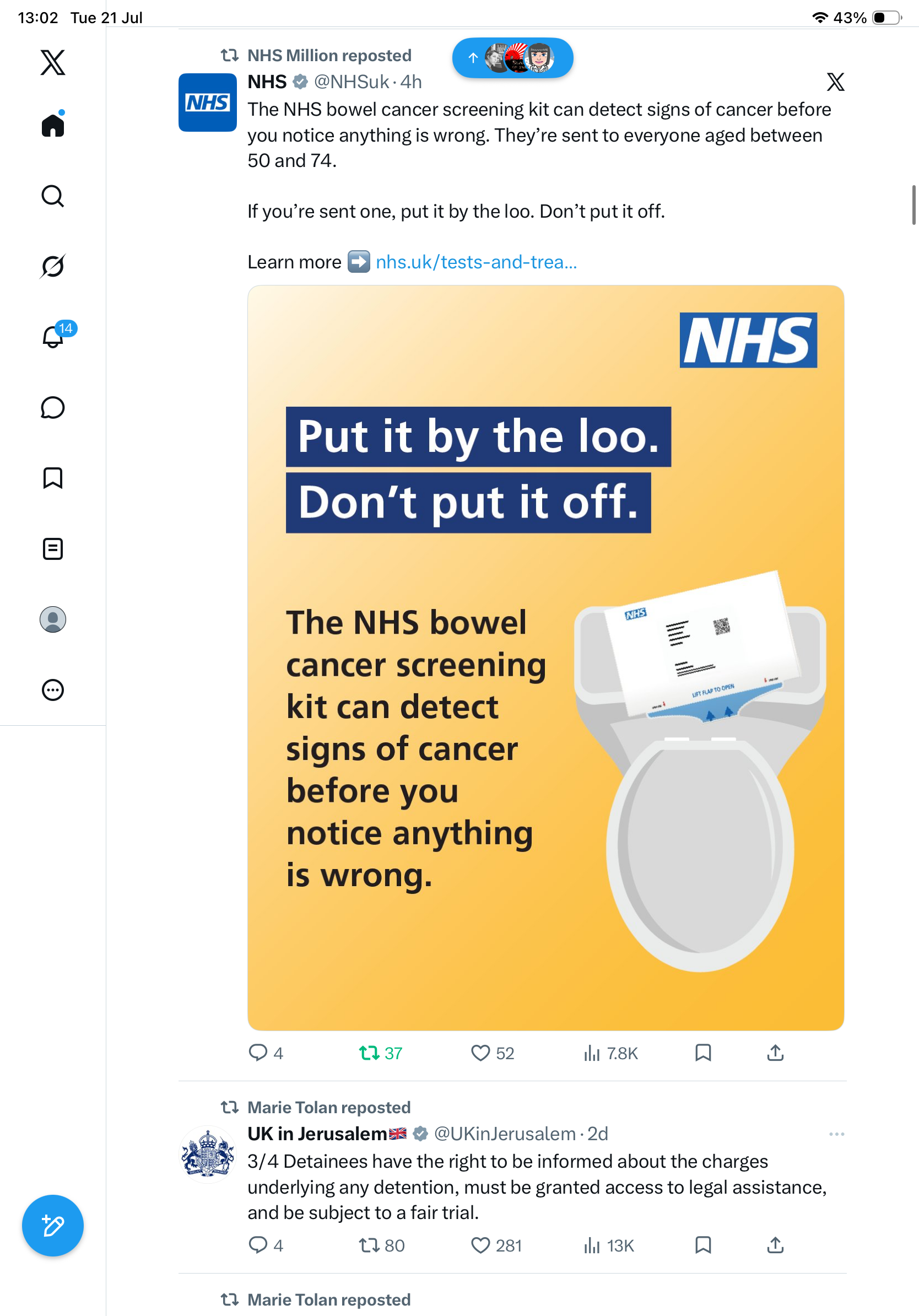Click the vertical scrollbar thumb
The height and width of the screenshot is (1316, 919).
[x=914, y=204]
